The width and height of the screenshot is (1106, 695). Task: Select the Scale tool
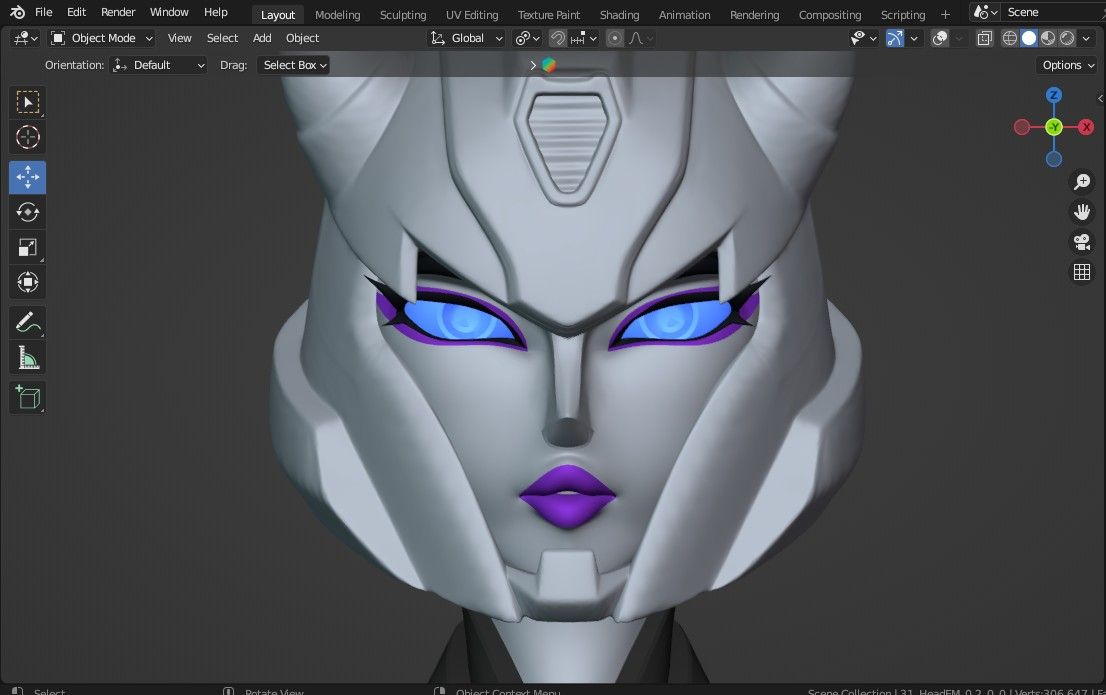[x=28, y=247]
